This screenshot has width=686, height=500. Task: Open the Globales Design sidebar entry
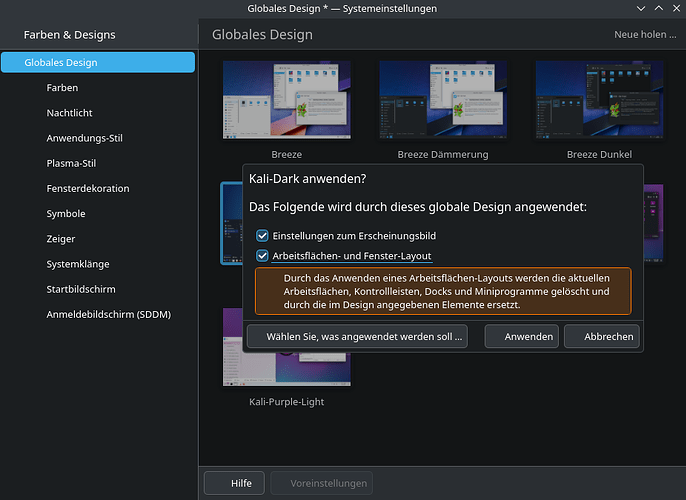[98, 63]
